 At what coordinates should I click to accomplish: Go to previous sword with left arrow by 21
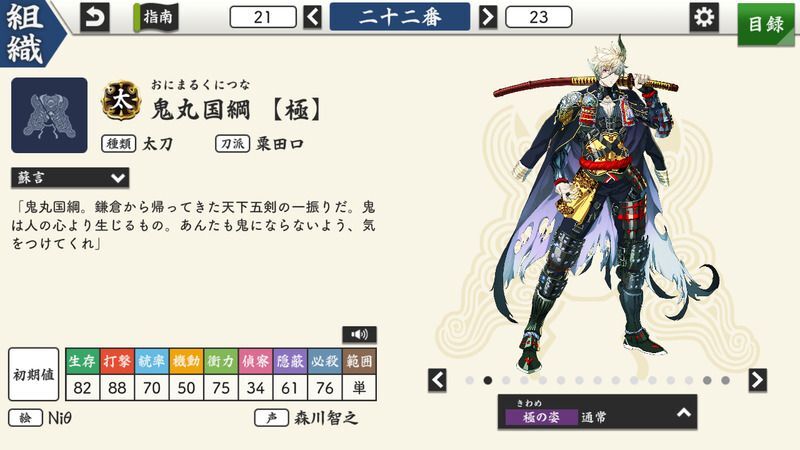312,17
